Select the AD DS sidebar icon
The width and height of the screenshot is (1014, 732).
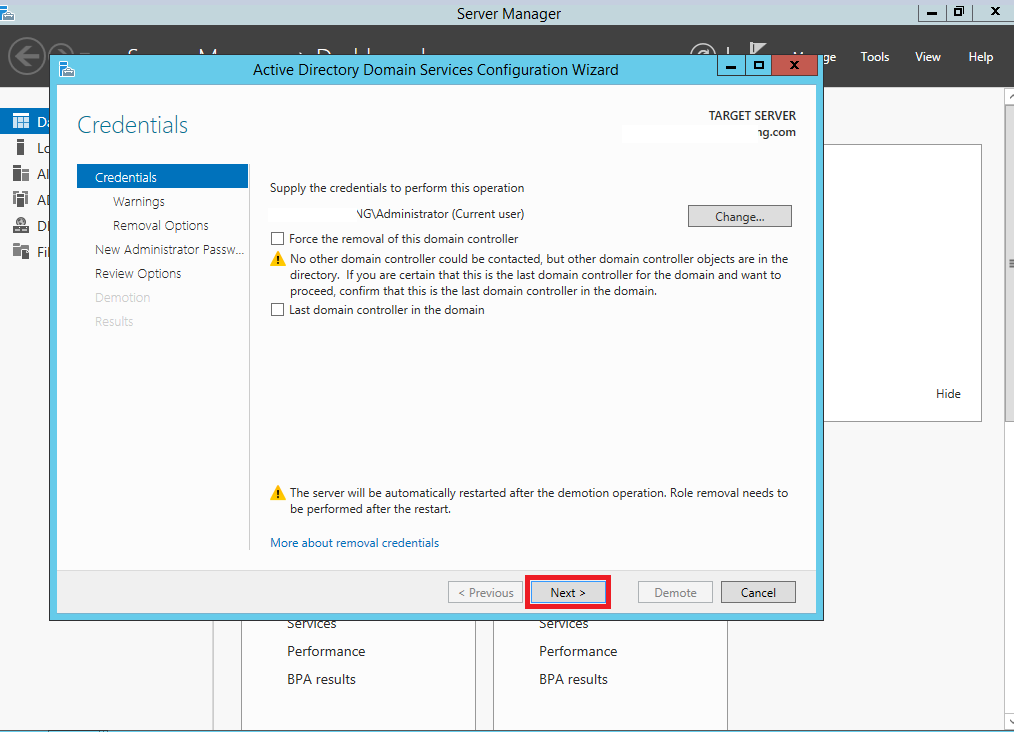tap(20, 199)
